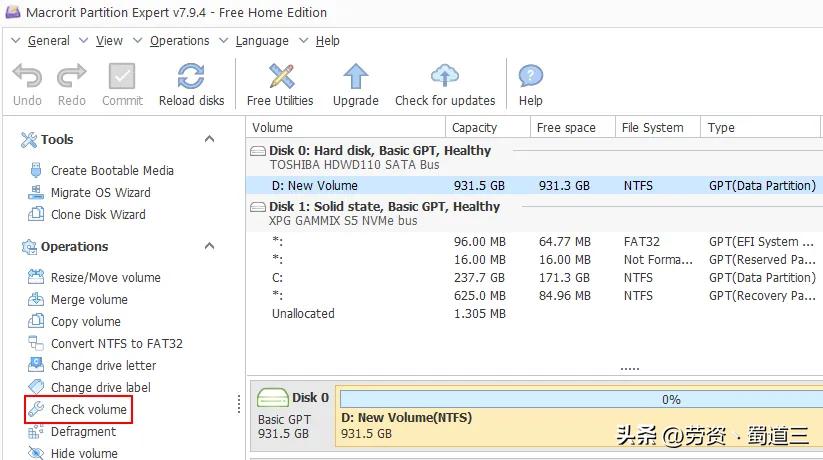Viewport: 823px width, 460px height.
Task: Collapse the Tools section chevron
Action: pyautogui.click(x=209, y=139)
